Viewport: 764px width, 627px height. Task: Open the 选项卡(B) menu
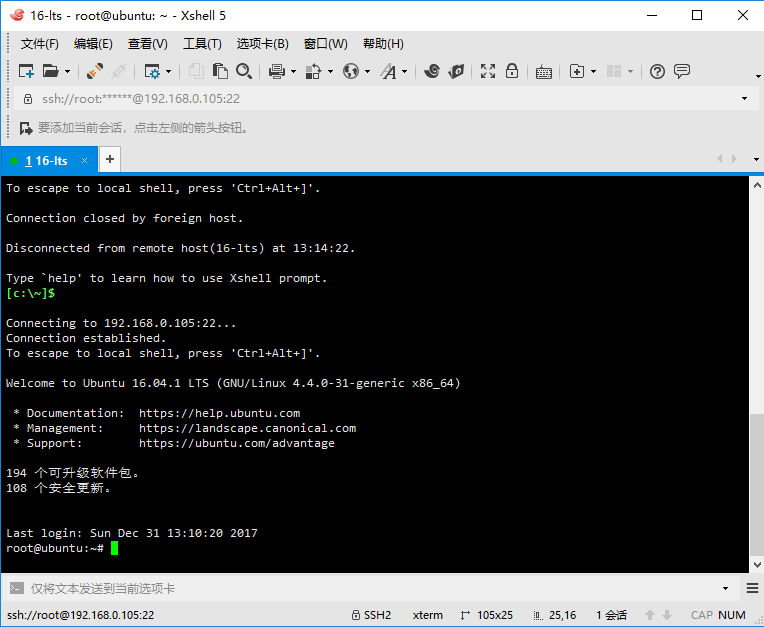coord(263,44)
